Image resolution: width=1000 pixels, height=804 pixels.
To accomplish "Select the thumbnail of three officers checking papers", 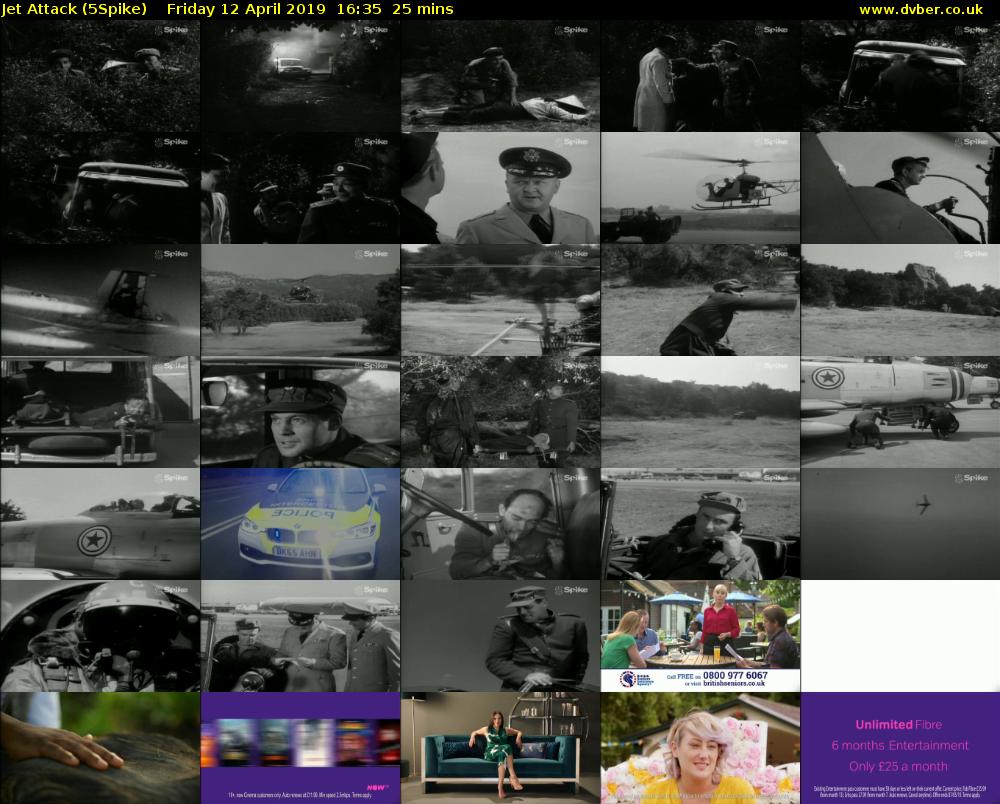I will [300, 636].
